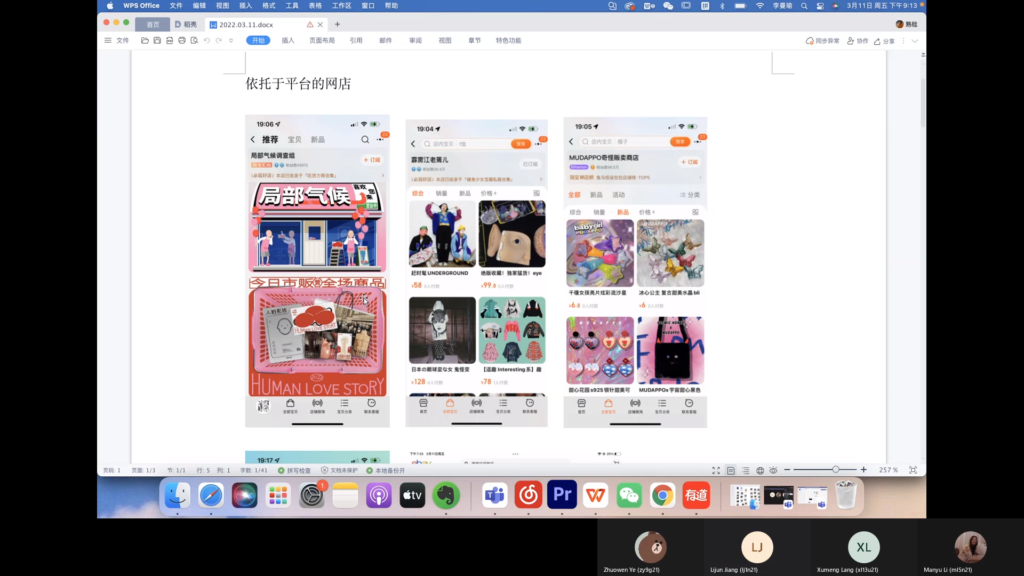
Task: Open the 特色功能 ribbon tab
Action: [508, 40]
